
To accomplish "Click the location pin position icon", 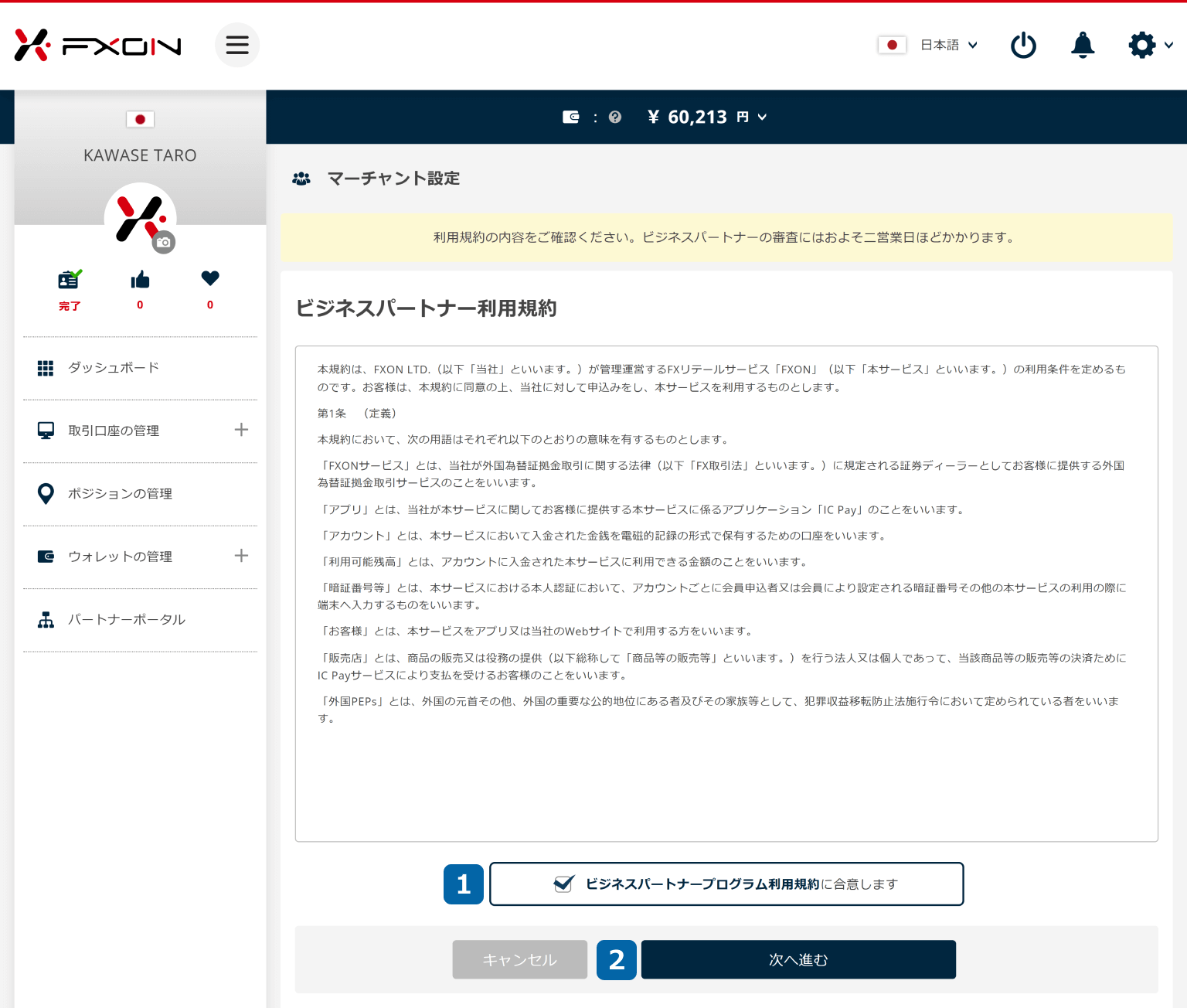I will (46, 494).
